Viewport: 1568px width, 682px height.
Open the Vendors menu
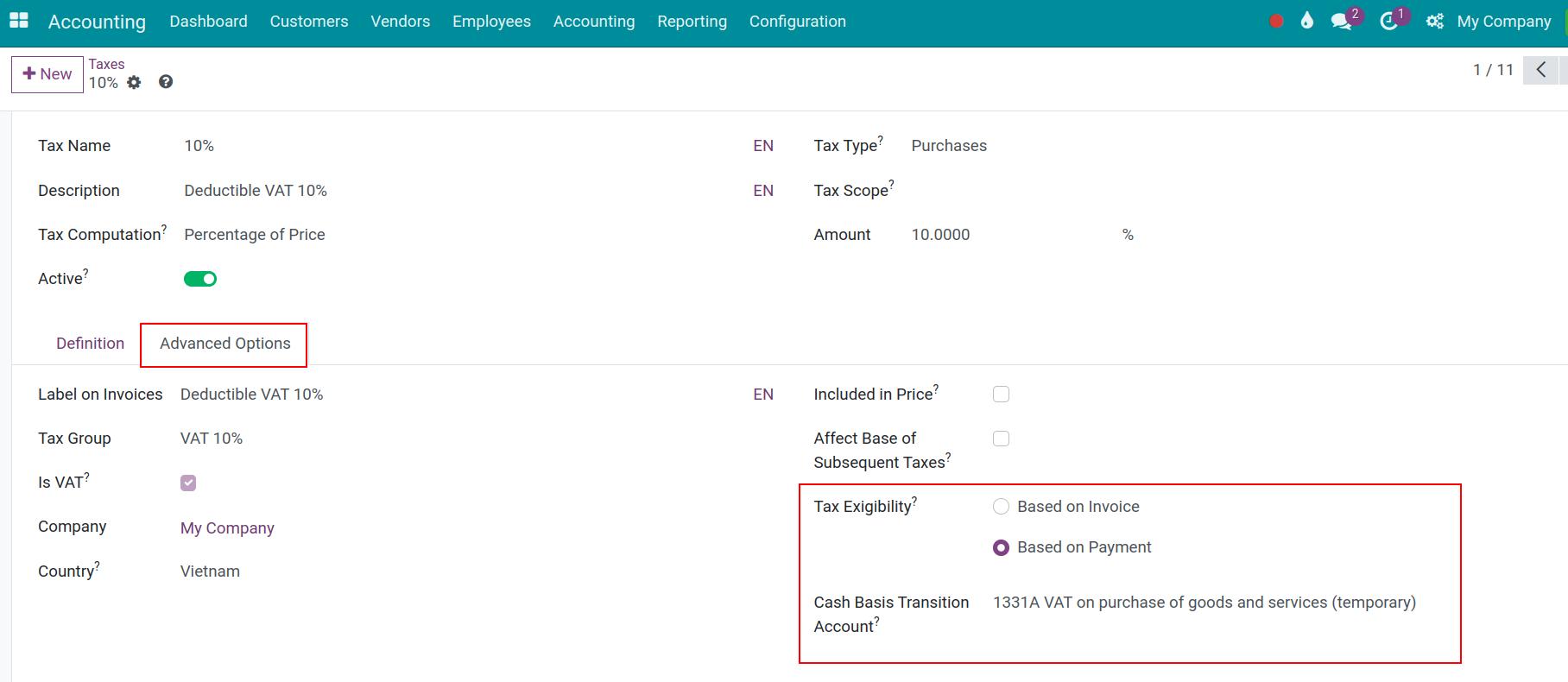(401, 22)
